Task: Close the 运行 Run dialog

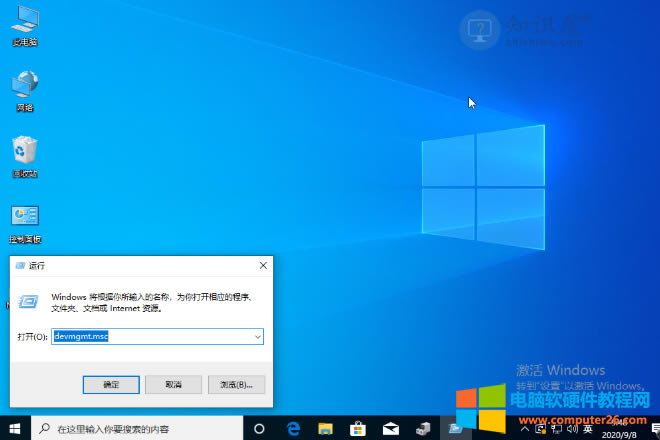Action: click(x=263, y=266)
